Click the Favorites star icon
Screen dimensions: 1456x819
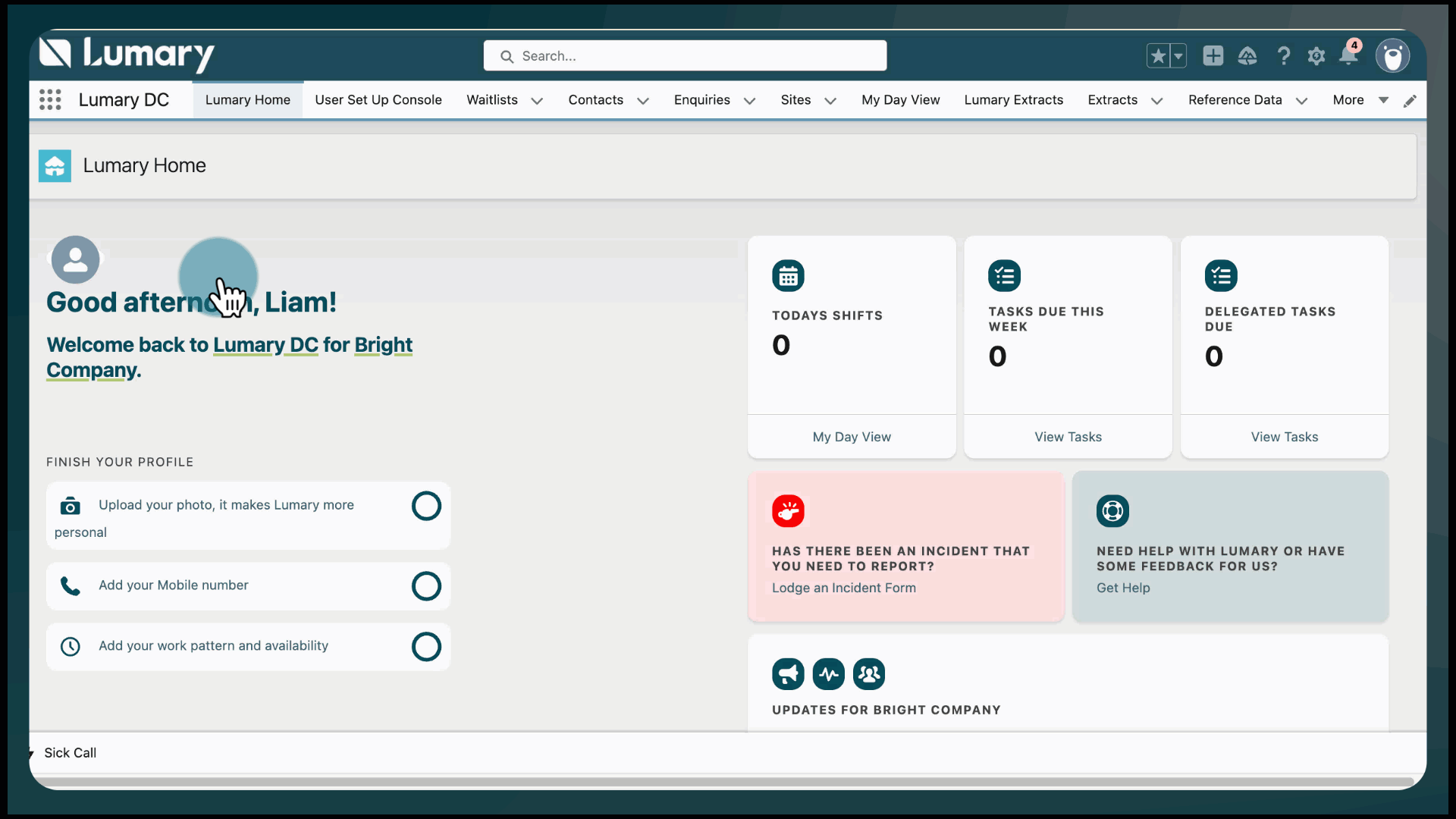point(1158,55)
